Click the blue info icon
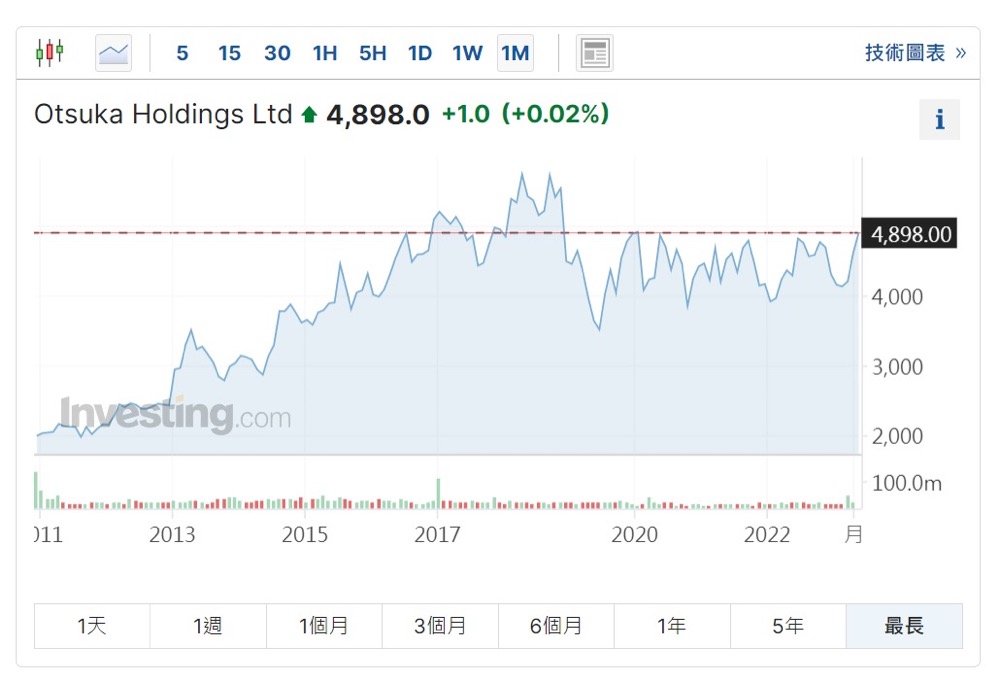 click(939, 120)
